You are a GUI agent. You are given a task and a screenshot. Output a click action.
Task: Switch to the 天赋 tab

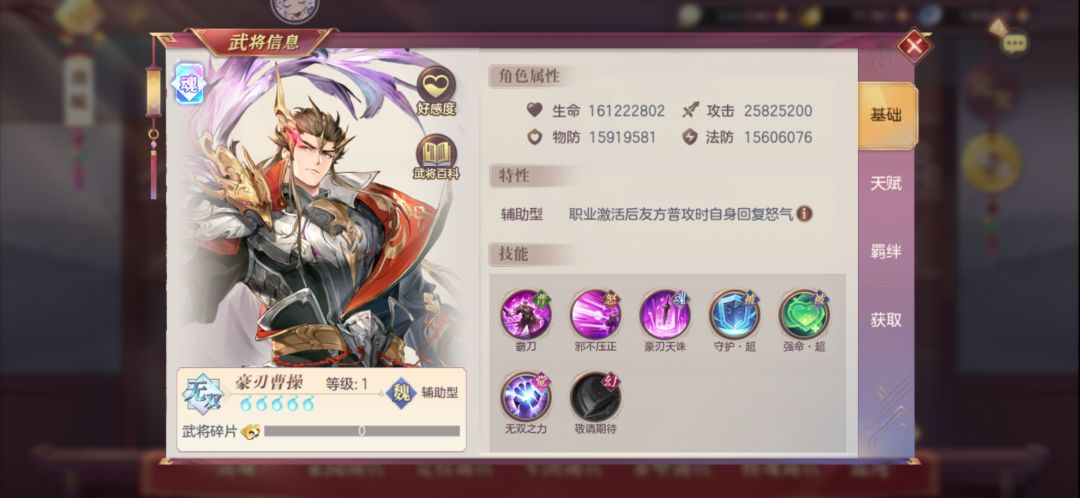886,184
